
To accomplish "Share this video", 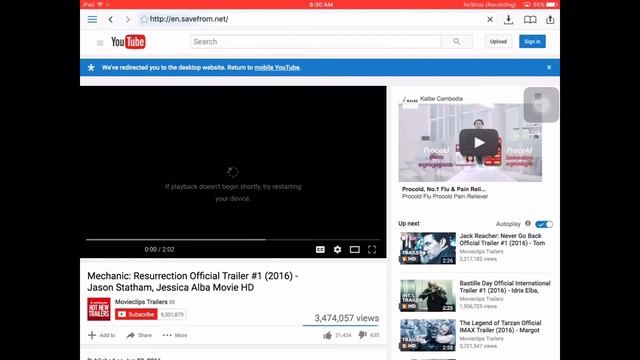I will 139,335.
